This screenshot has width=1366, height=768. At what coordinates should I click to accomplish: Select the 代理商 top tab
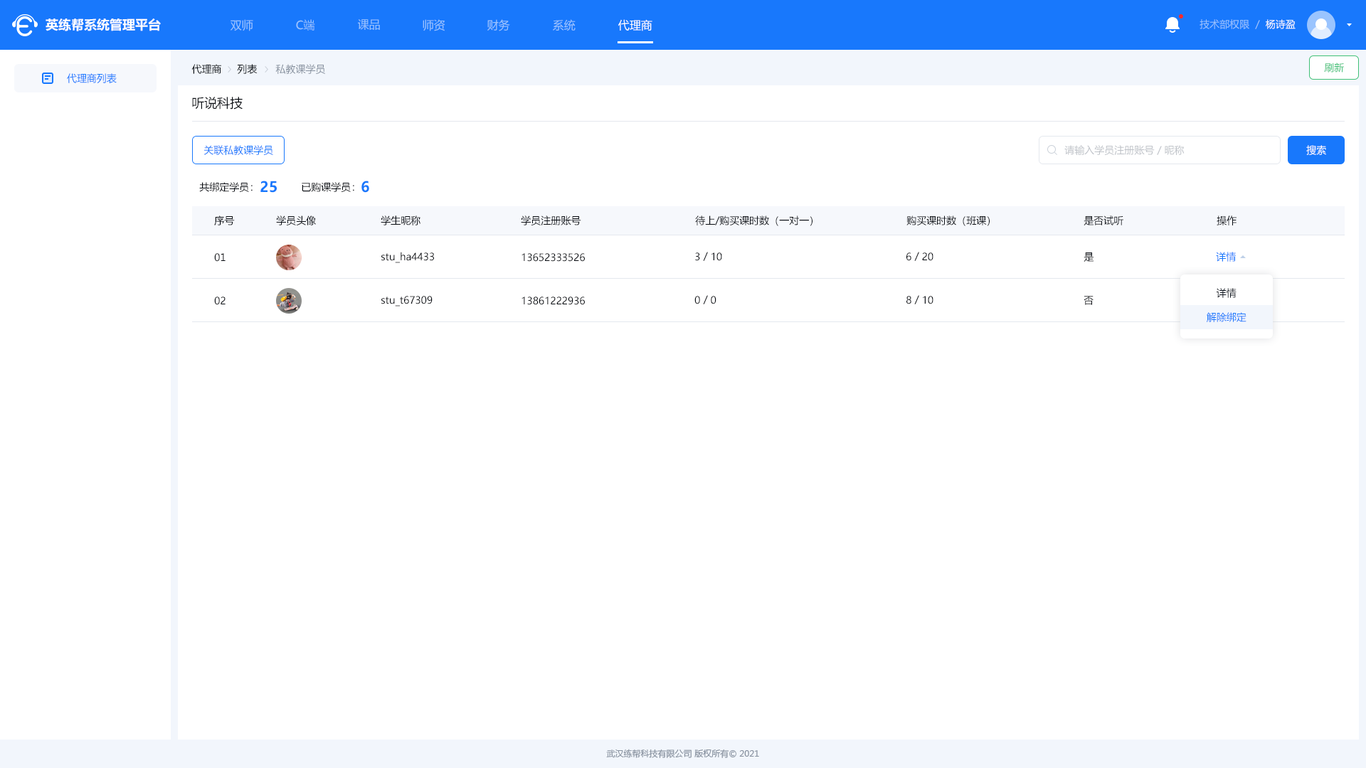coord(635,25)
